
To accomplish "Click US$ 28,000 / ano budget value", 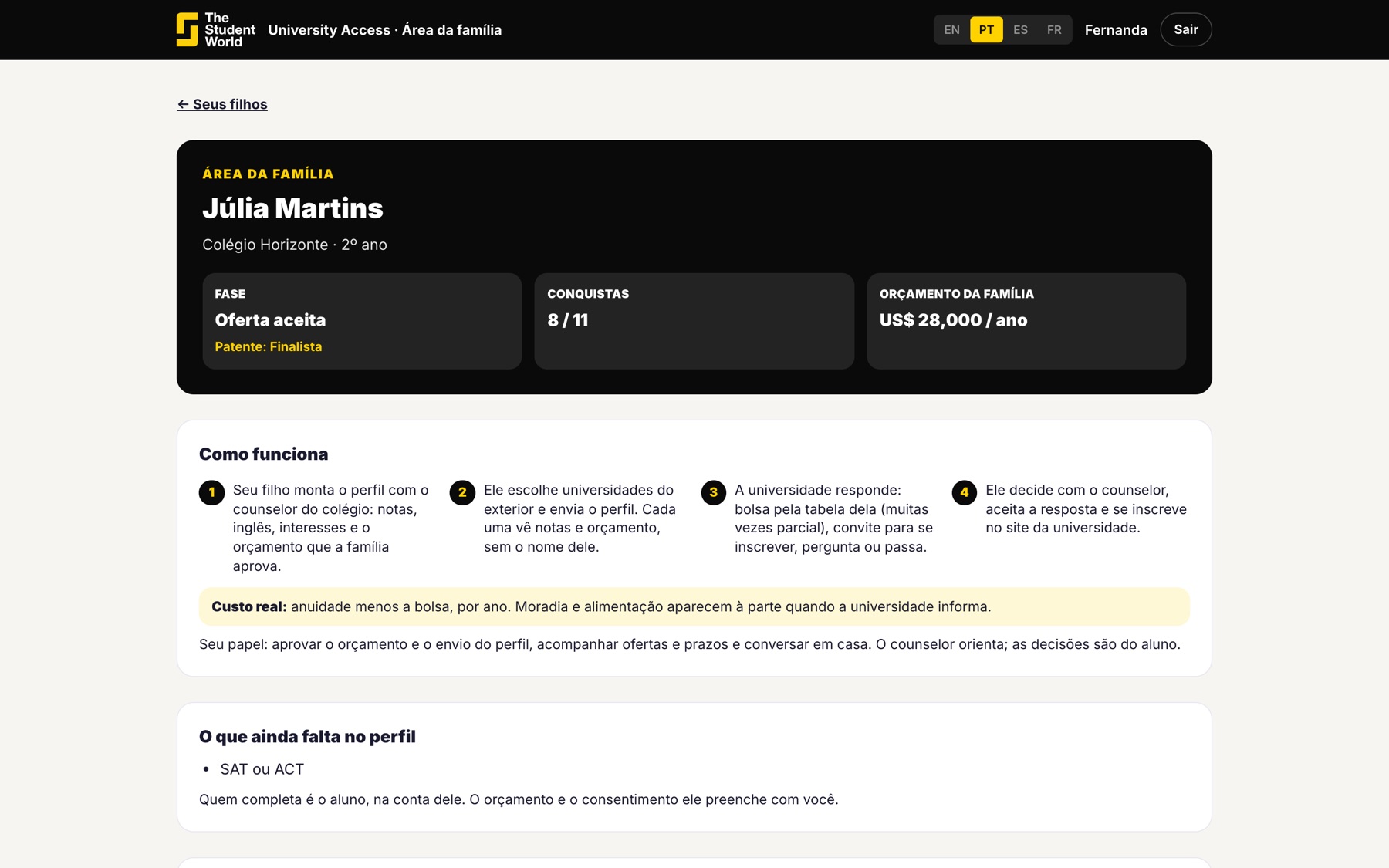I will pos(953,320).
